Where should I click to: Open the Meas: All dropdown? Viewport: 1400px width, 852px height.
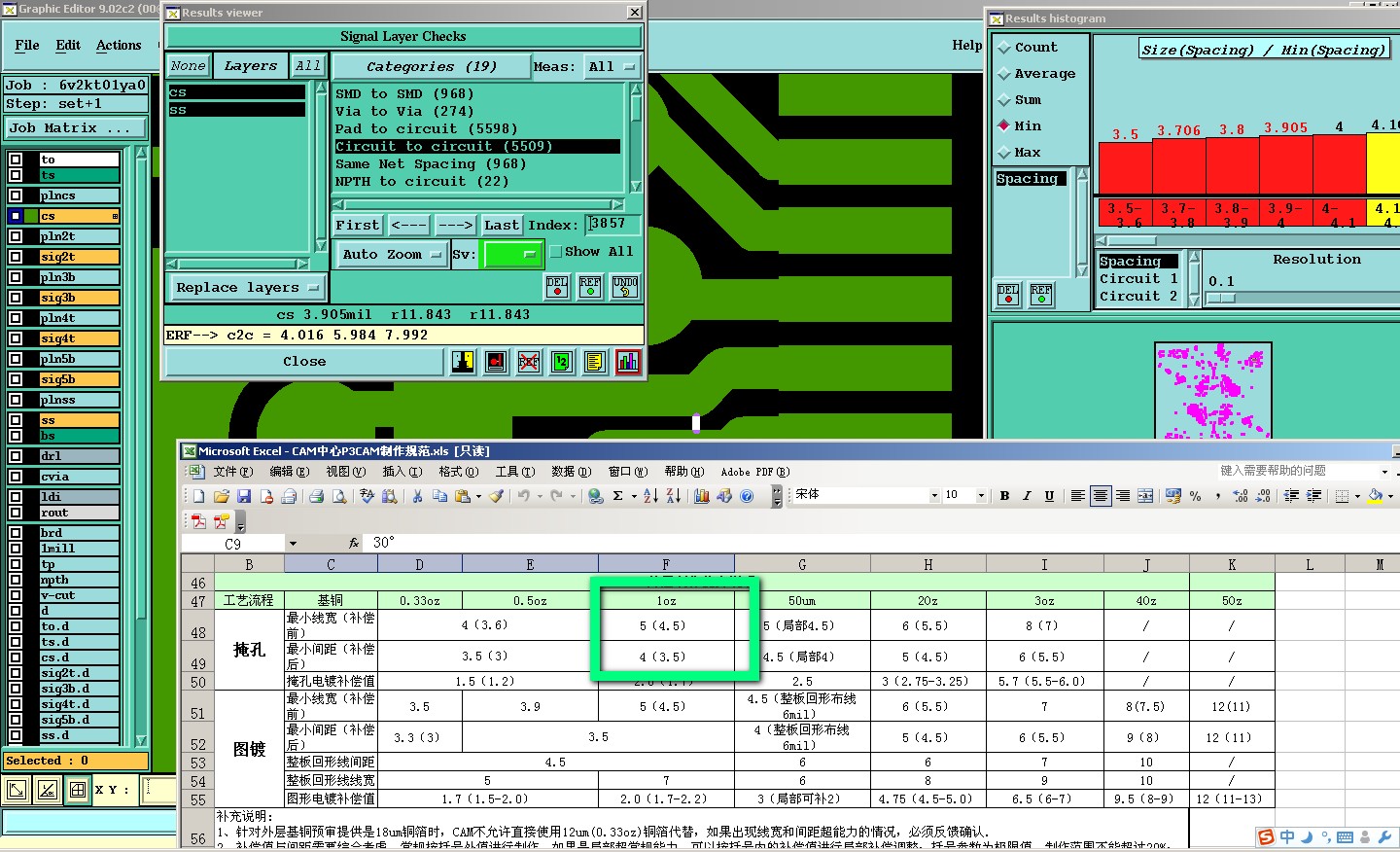tap(612, 67)
